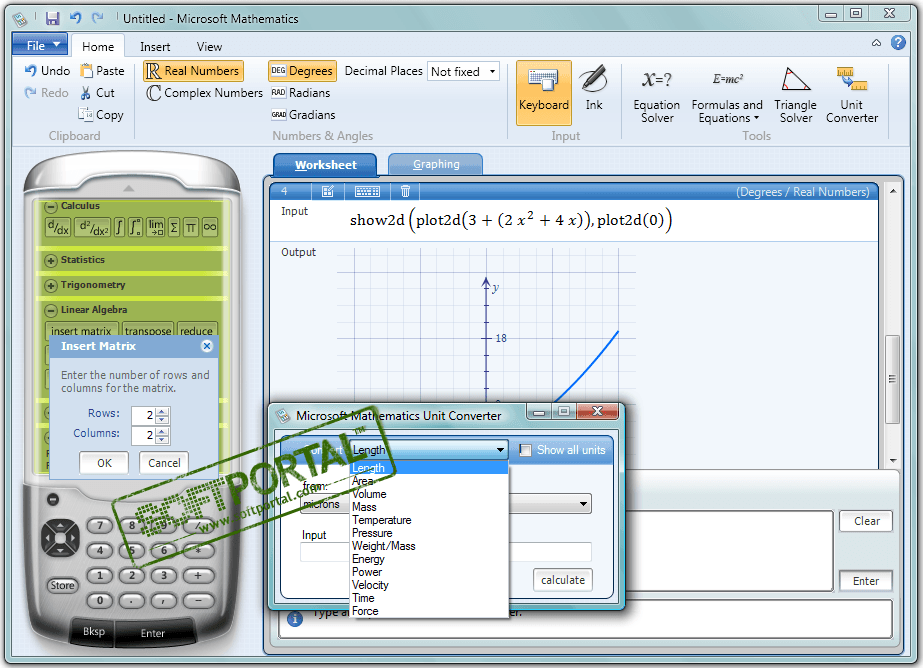Open the Triangle Solver tool
923x668 pixels.
point(795,95)
